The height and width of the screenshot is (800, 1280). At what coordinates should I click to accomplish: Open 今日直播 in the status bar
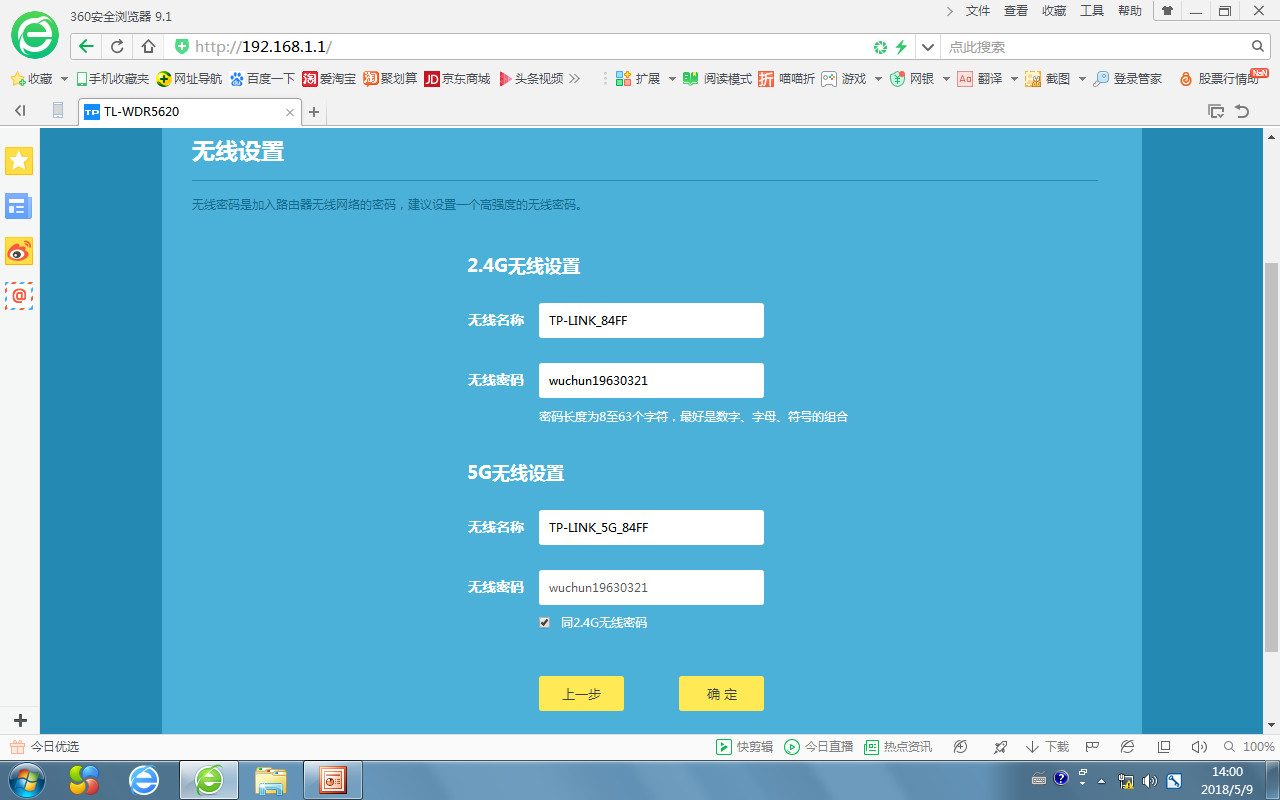819,747
